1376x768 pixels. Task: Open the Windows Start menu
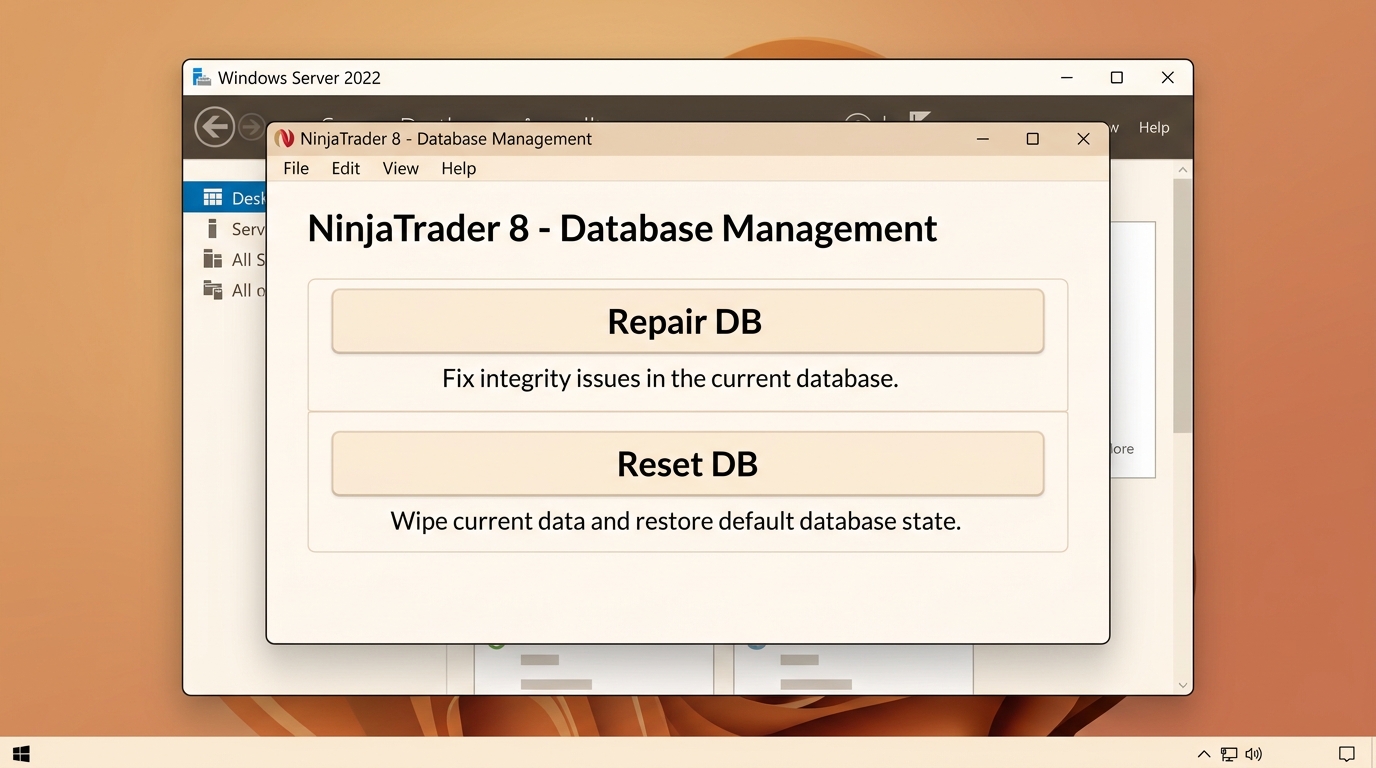coord(21,753)
